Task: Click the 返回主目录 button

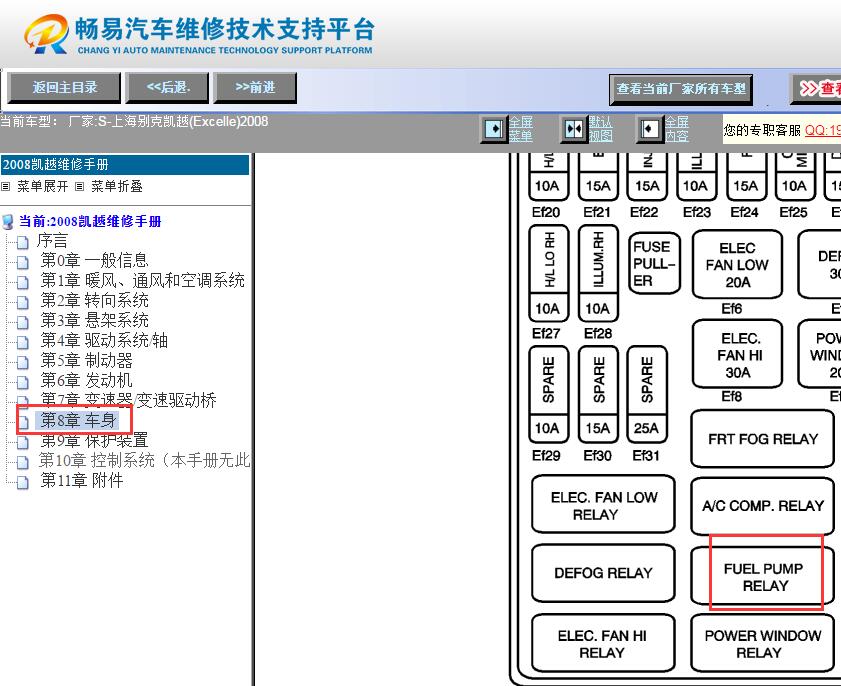Action: (x=64, y=87)
